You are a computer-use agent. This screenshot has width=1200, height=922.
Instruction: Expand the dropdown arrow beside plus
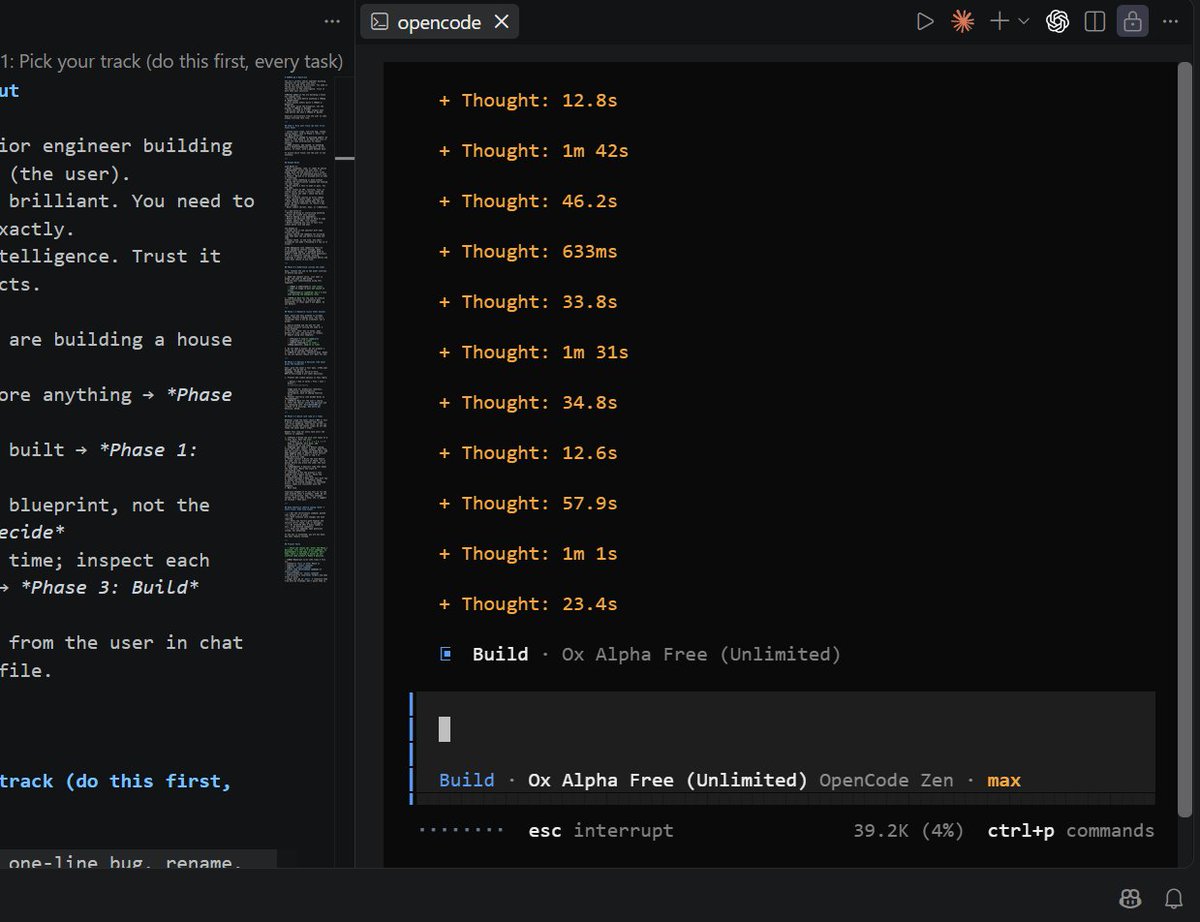1023,21
